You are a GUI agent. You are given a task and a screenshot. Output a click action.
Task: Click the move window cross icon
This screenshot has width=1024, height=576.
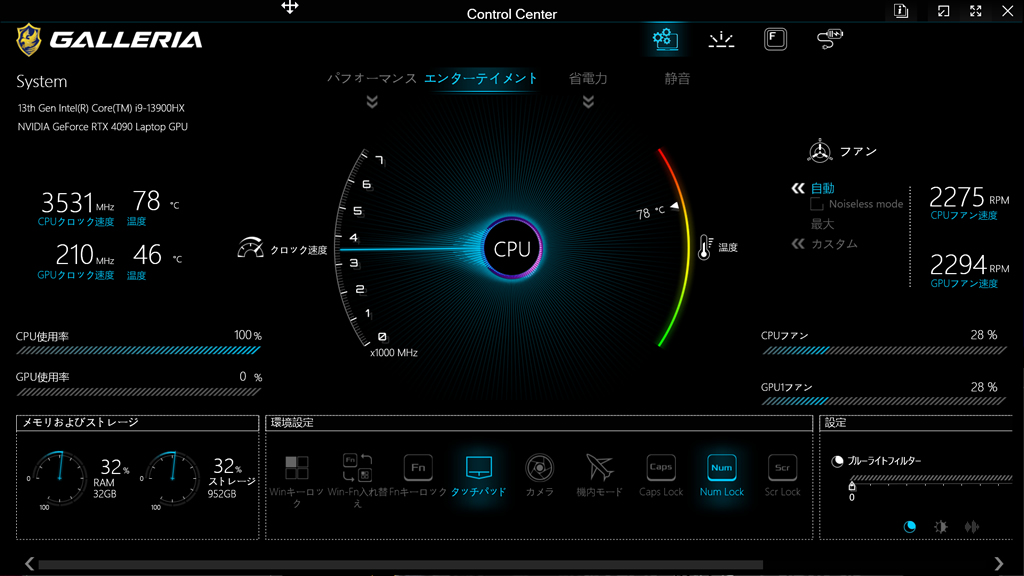290,7
